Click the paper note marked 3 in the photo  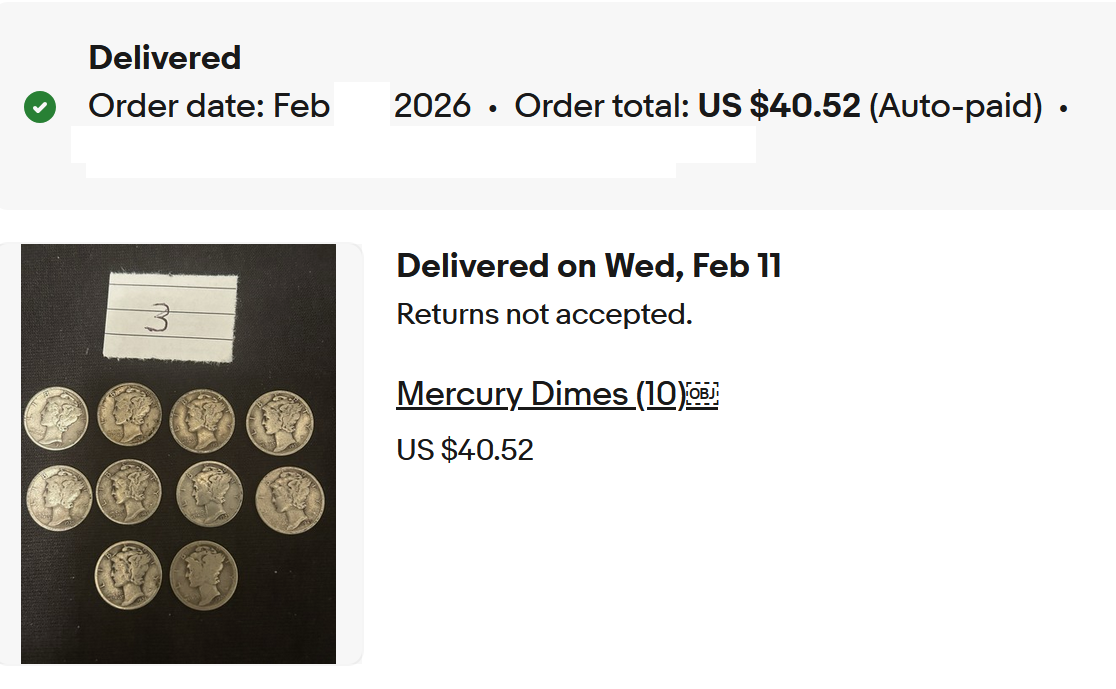coord(170,316)
